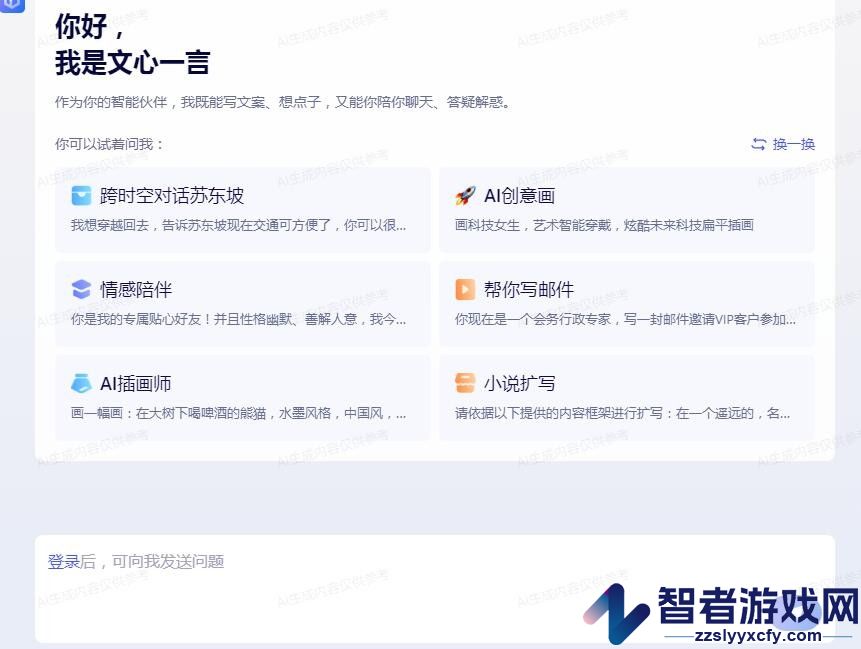
Task: Choose the 小说扩写 prompt title
Action: pyautogui.click(x=519, y=383)
